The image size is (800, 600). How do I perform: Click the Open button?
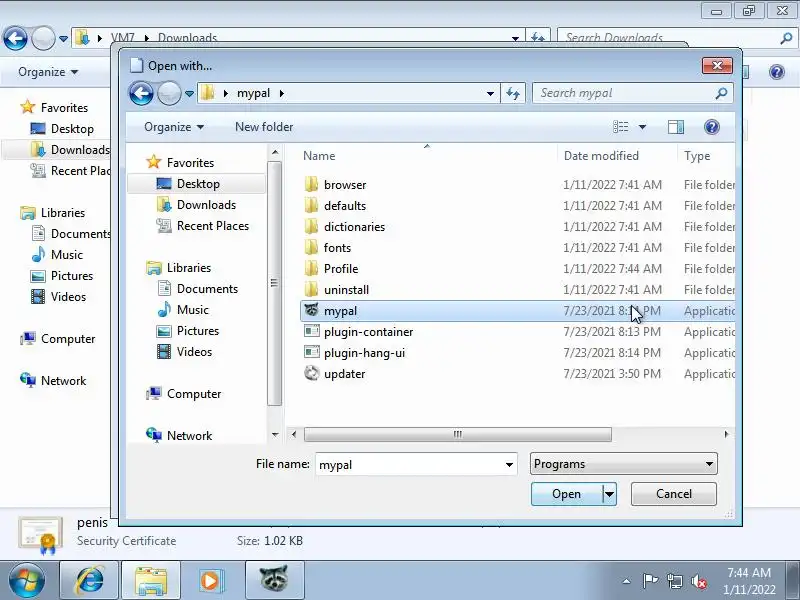(x=566, y=494)
